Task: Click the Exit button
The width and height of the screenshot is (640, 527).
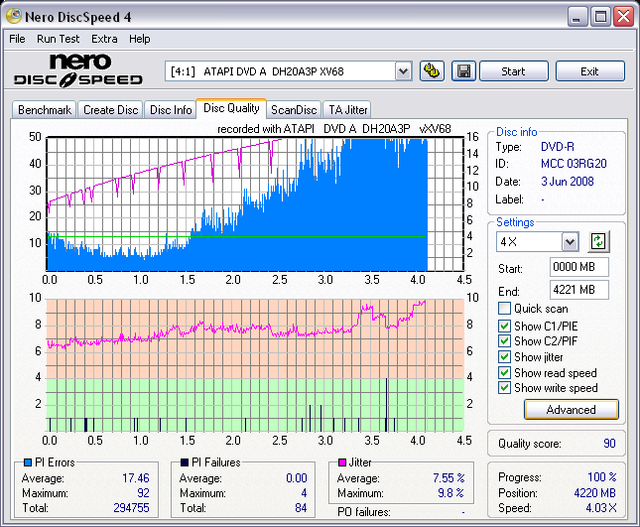Action: point(590,71)
